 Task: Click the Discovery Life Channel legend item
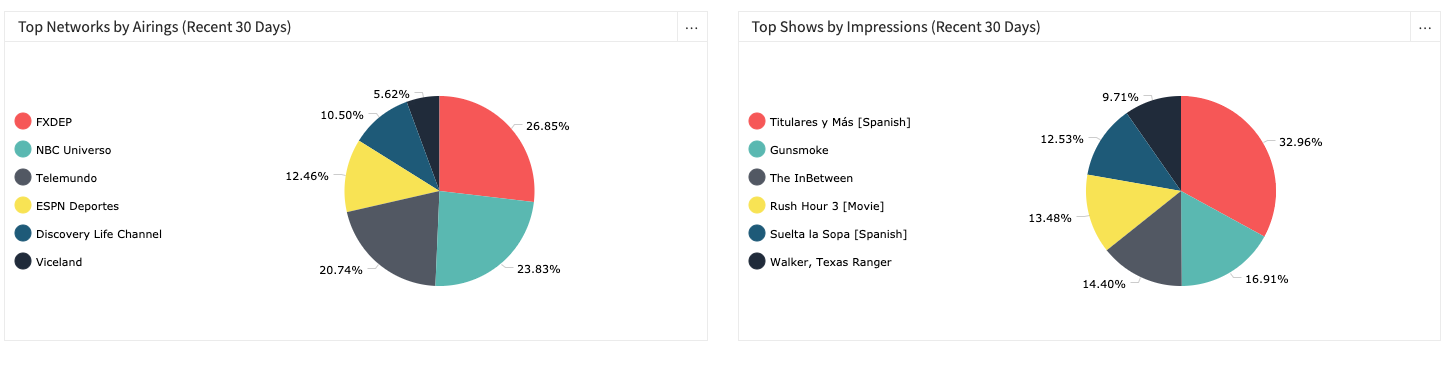[x=88, y=234]
